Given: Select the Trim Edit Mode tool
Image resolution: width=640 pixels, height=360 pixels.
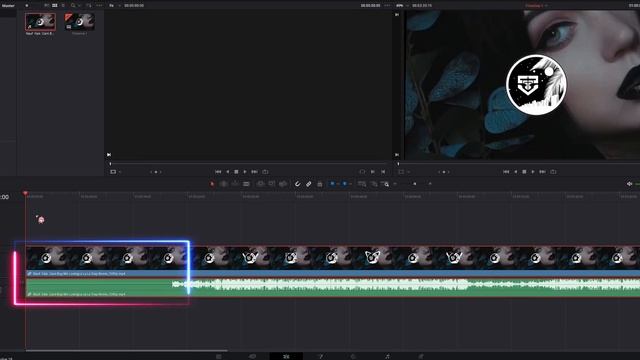Looking at the screenshot, I should [x=223, y=184].
